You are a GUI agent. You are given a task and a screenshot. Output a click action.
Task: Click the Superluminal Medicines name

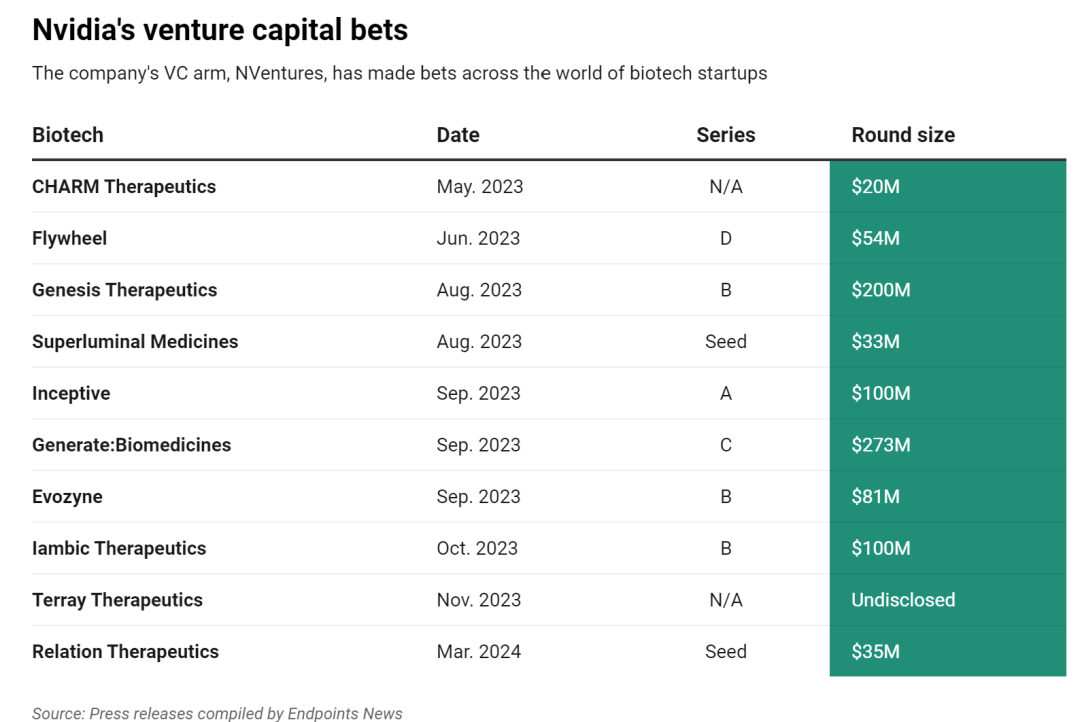(x=135, y=342)
